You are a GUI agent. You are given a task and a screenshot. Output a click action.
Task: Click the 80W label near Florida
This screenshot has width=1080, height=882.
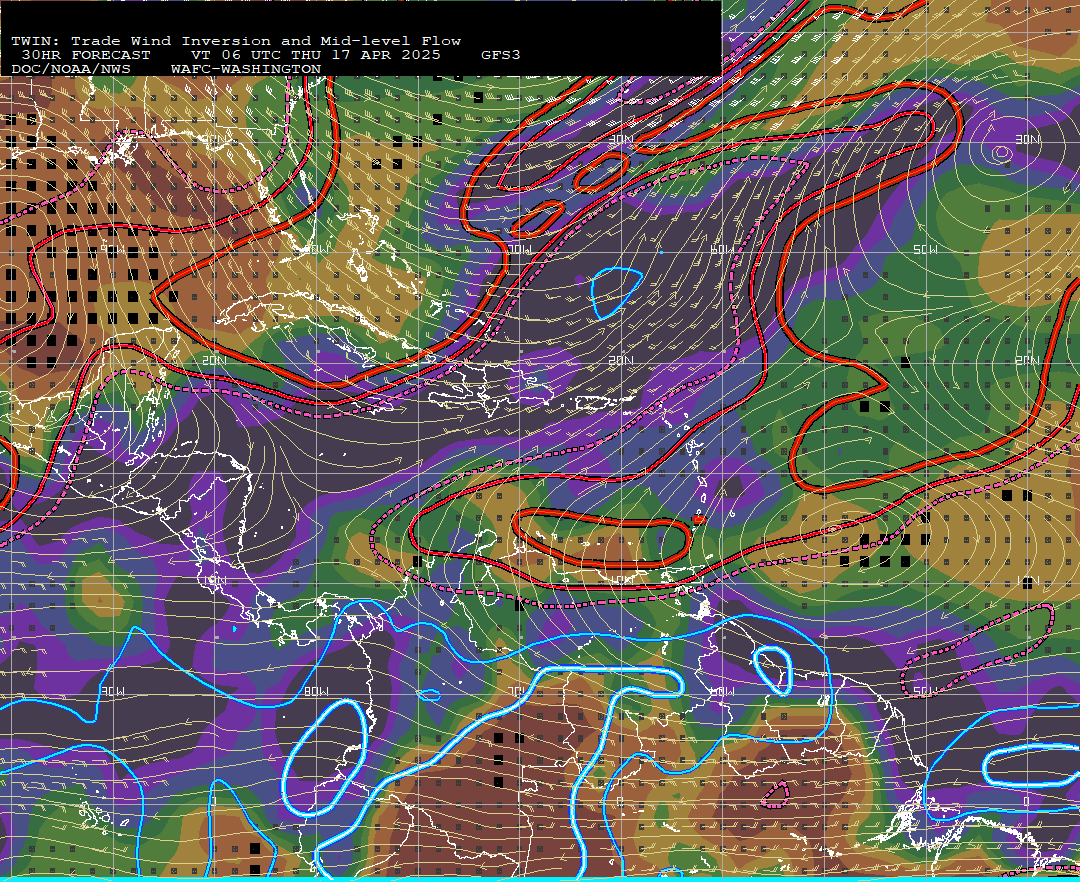(316, 249)
